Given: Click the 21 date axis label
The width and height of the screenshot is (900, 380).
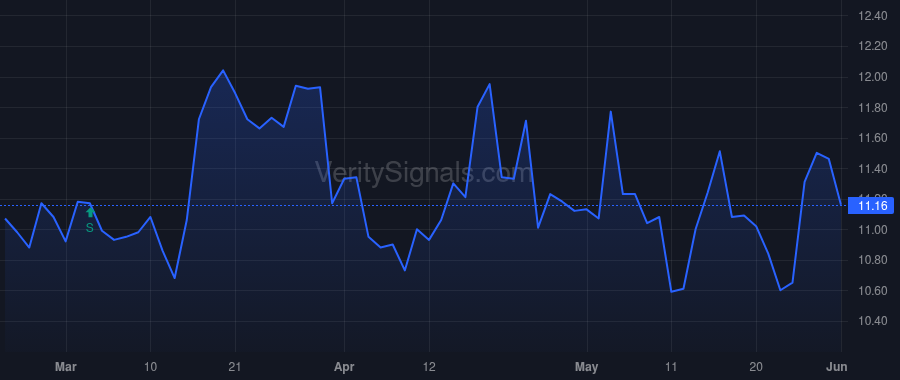Looking at the screenshot, I should pyautogui.click(x=235, y=367).
